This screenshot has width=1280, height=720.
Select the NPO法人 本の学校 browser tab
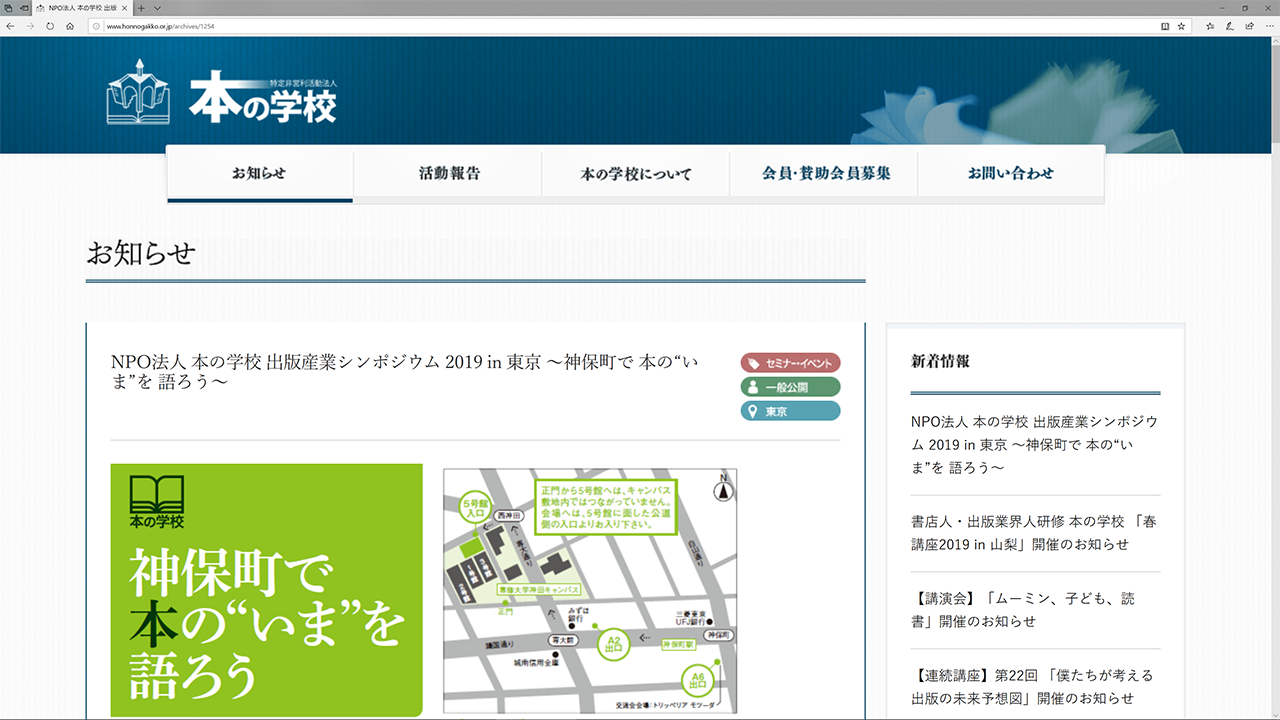click(x=83, y=7)
